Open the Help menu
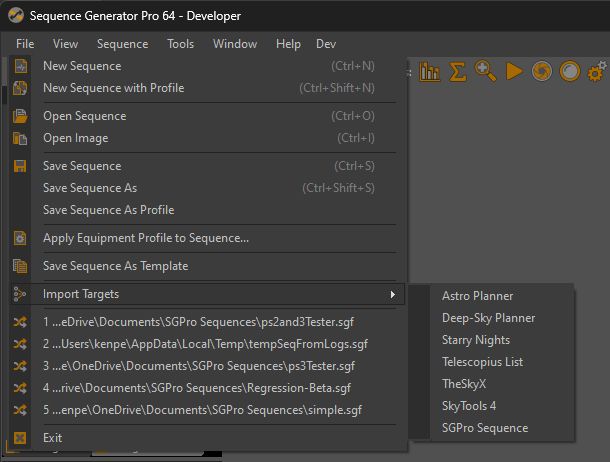This screenshot has width=610, height=462. pyautogui.click(x=288, y=44)
